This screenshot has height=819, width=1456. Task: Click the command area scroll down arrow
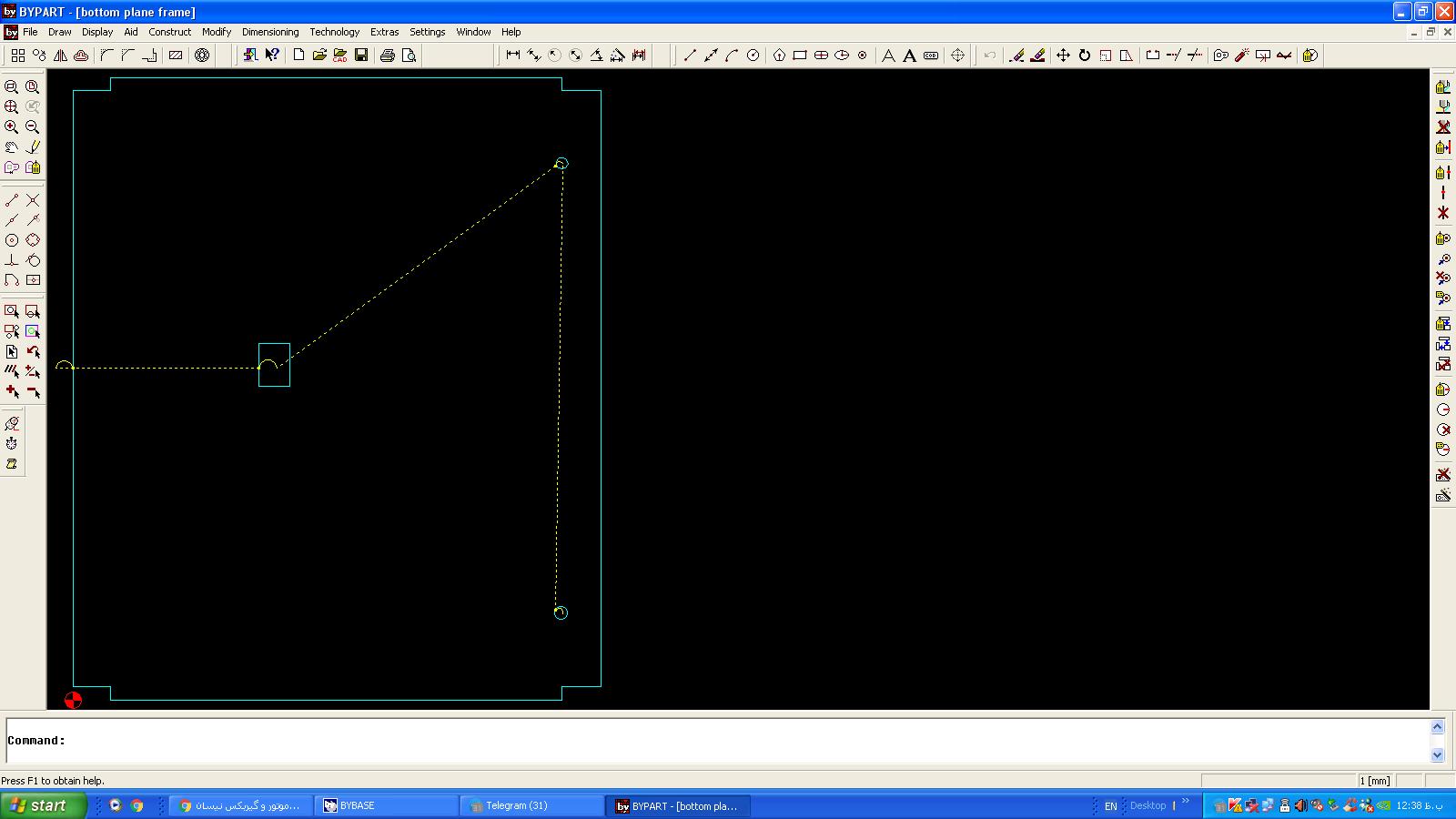[x=1438, y=755]
